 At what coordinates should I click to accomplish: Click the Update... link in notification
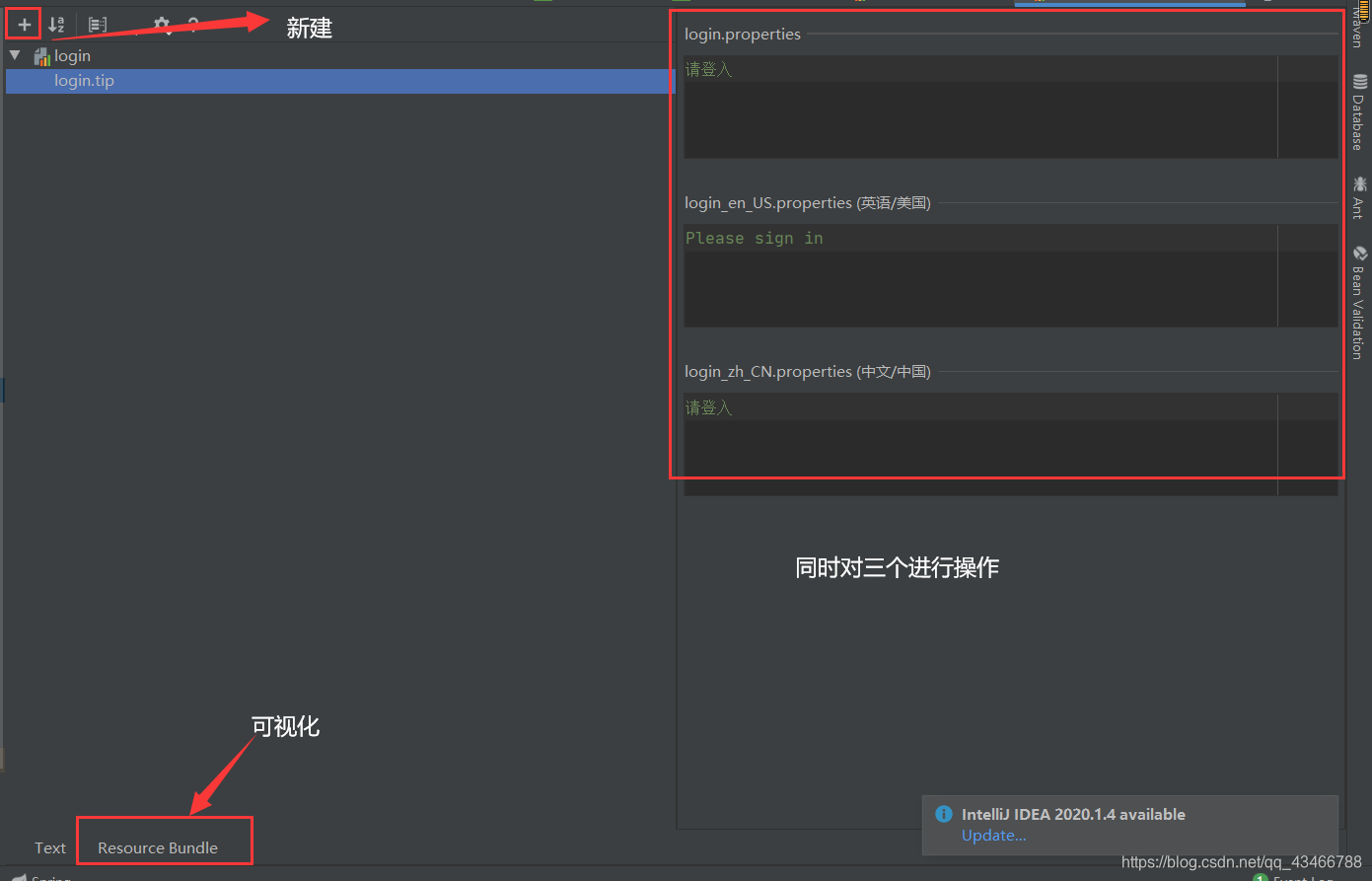pyautogui.click(x=993, y=836)
